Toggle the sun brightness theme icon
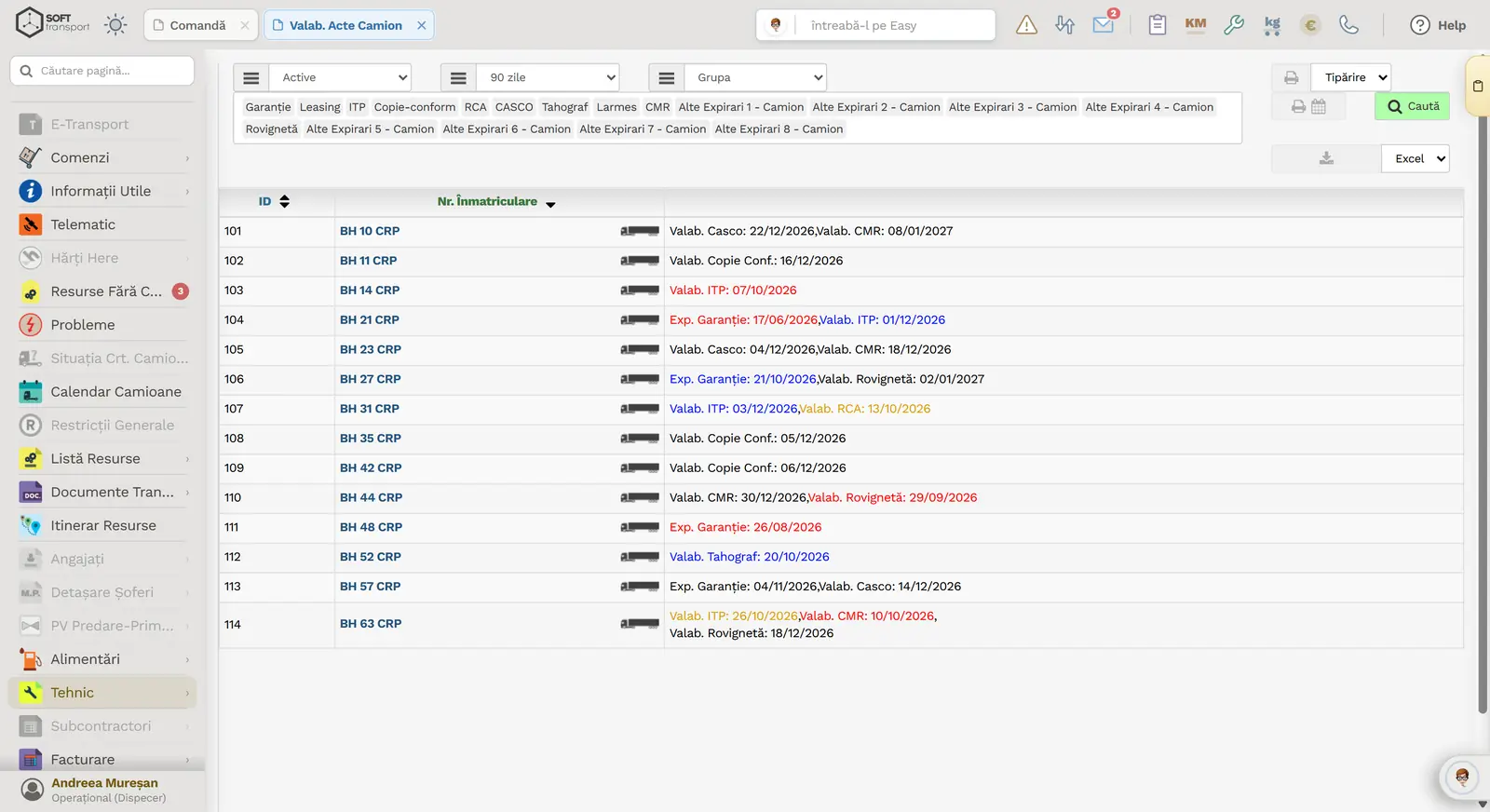 [x=115, y=25]
